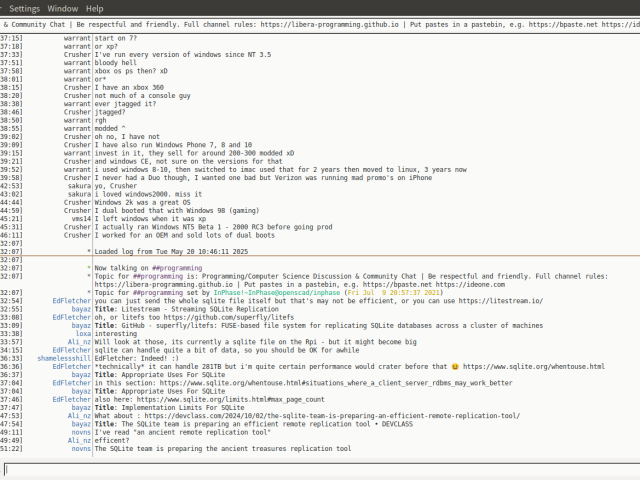Click nick sakura next to 'yo, Crusher'

[x=79, y=186]
